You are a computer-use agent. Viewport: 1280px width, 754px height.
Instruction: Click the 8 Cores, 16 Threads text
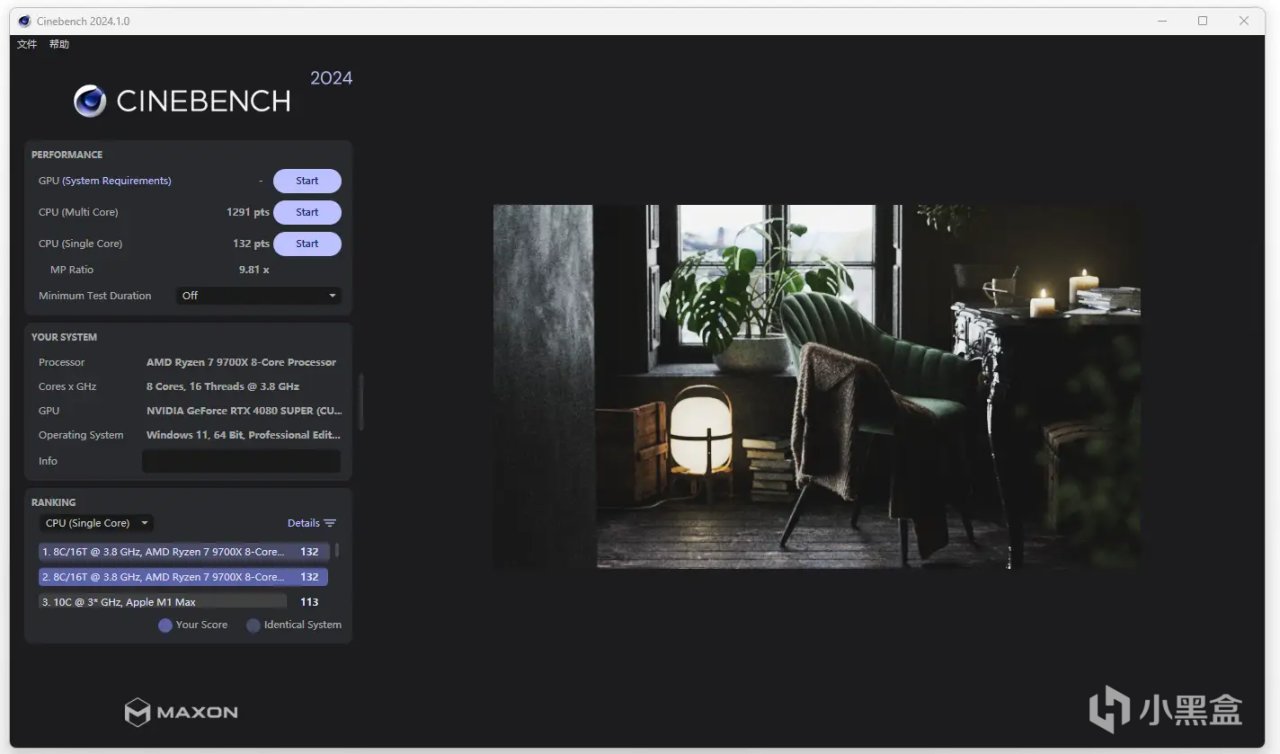click(x=223, y=386)
